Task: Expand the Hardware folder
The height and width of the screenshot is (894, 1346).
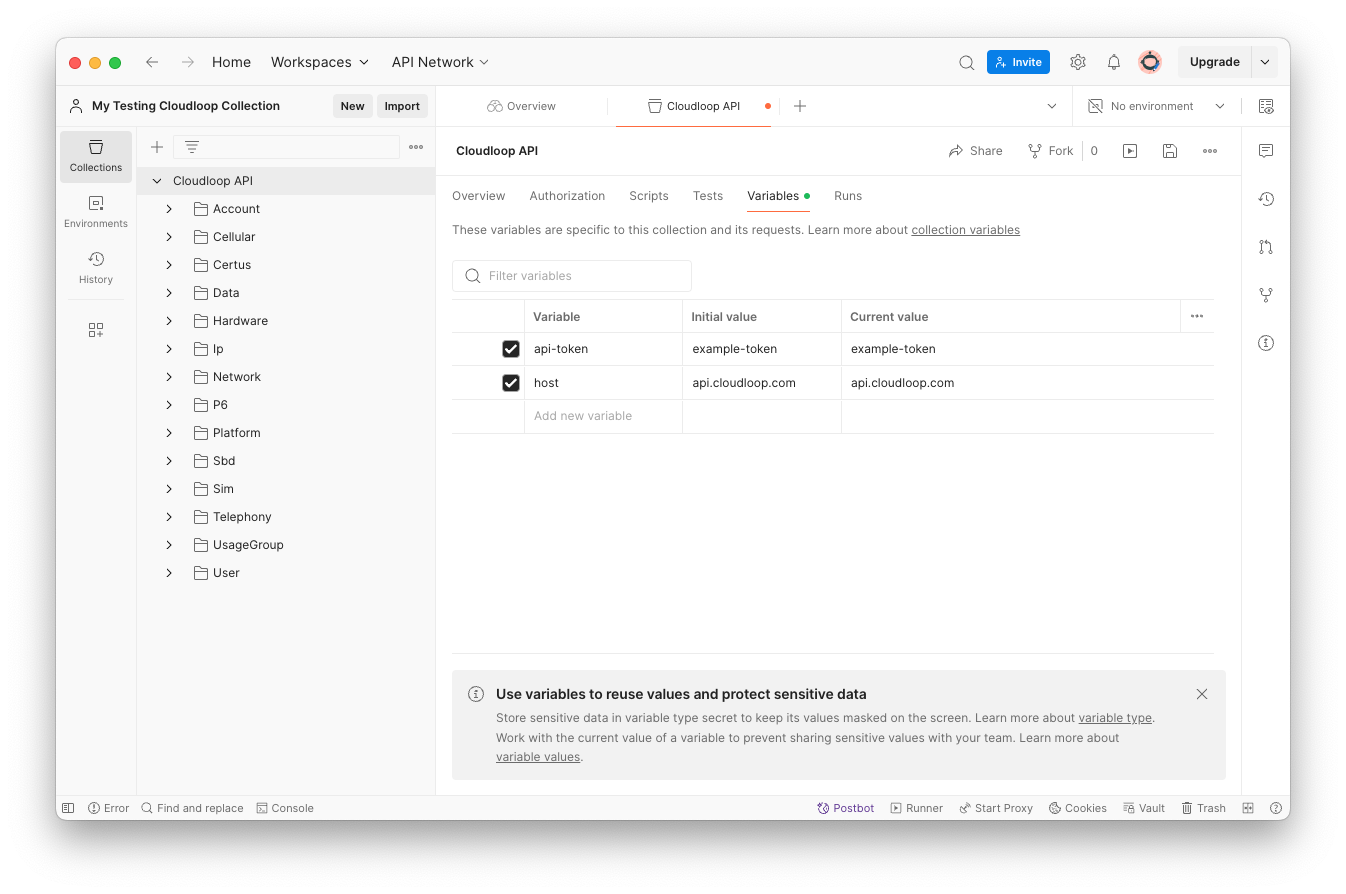Action: [x=169, y=321]
